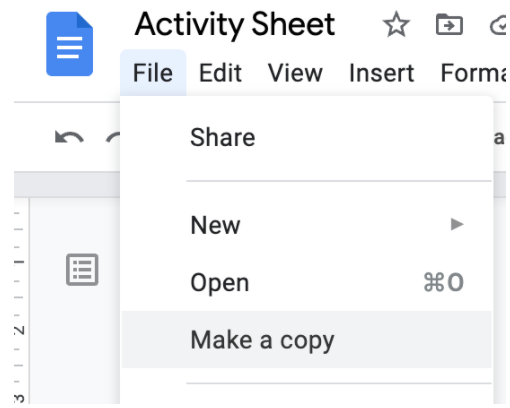Choose Make a copy
This screenshot has width=510, height=408.
(307, 340)
